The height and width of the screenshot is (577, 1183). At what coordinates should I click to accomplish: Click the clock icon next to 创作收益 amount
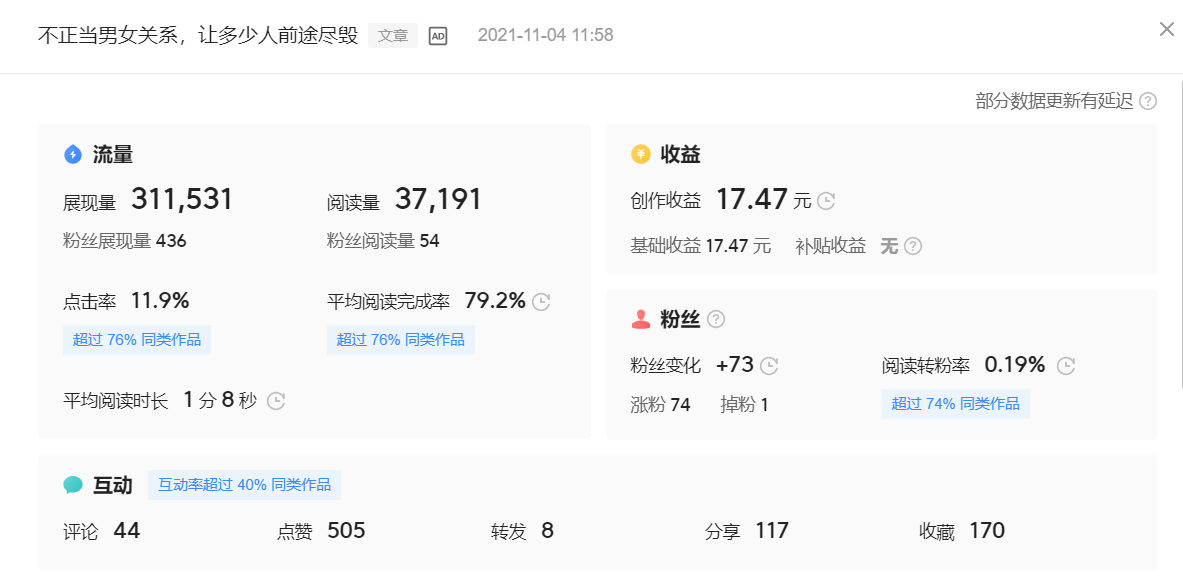point(825,200)
